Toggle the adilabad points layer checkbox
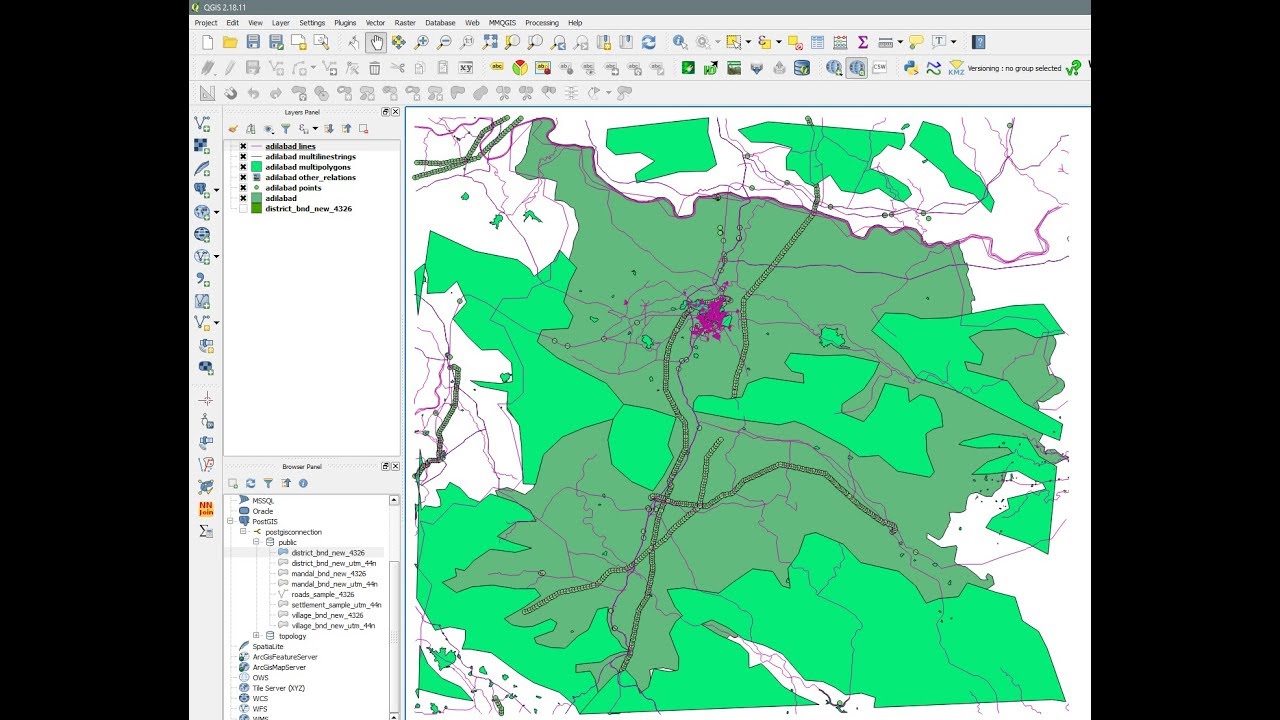 point(243,188)
